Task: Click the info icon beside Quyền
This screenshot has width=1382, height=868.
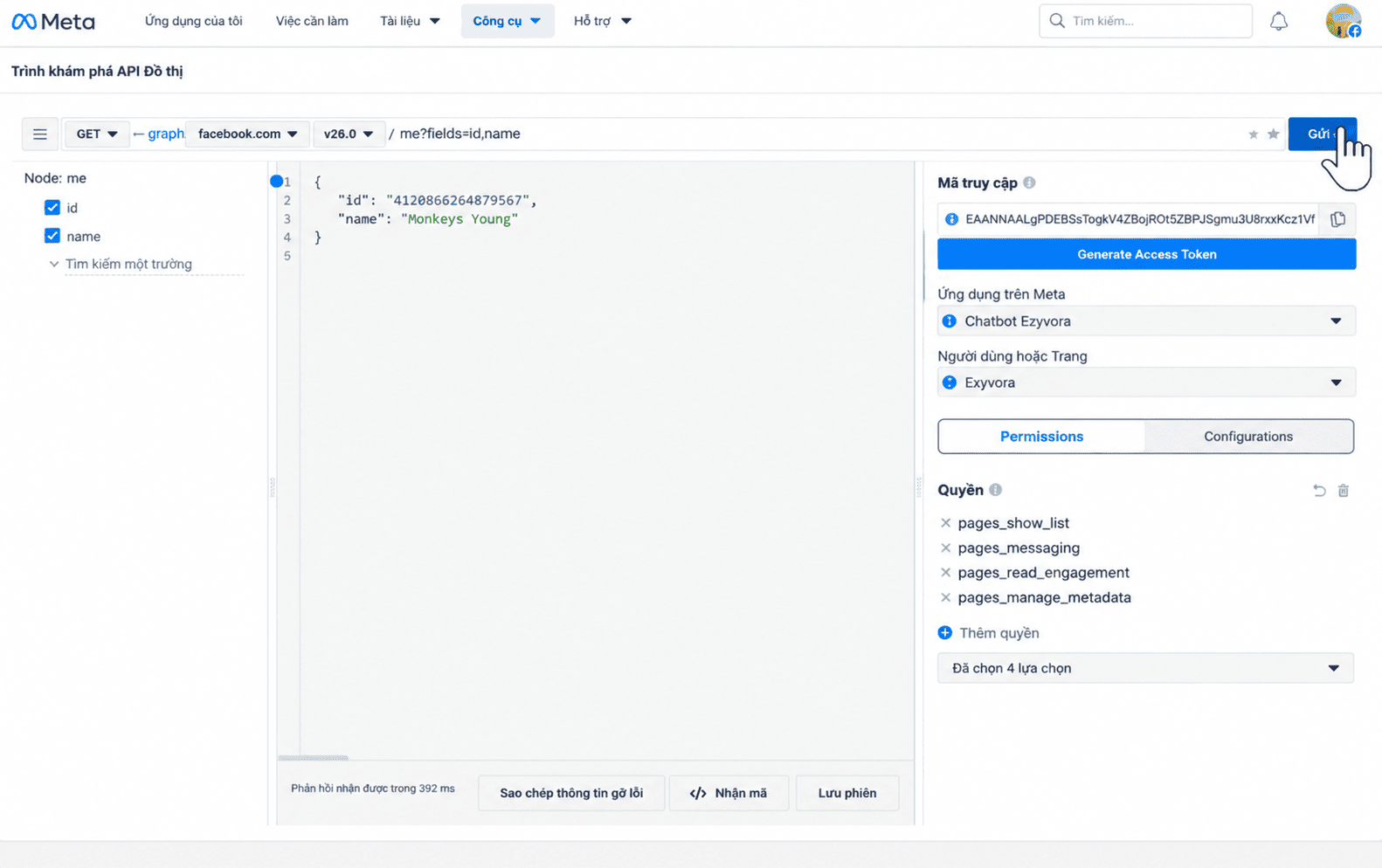Action: 995,490
